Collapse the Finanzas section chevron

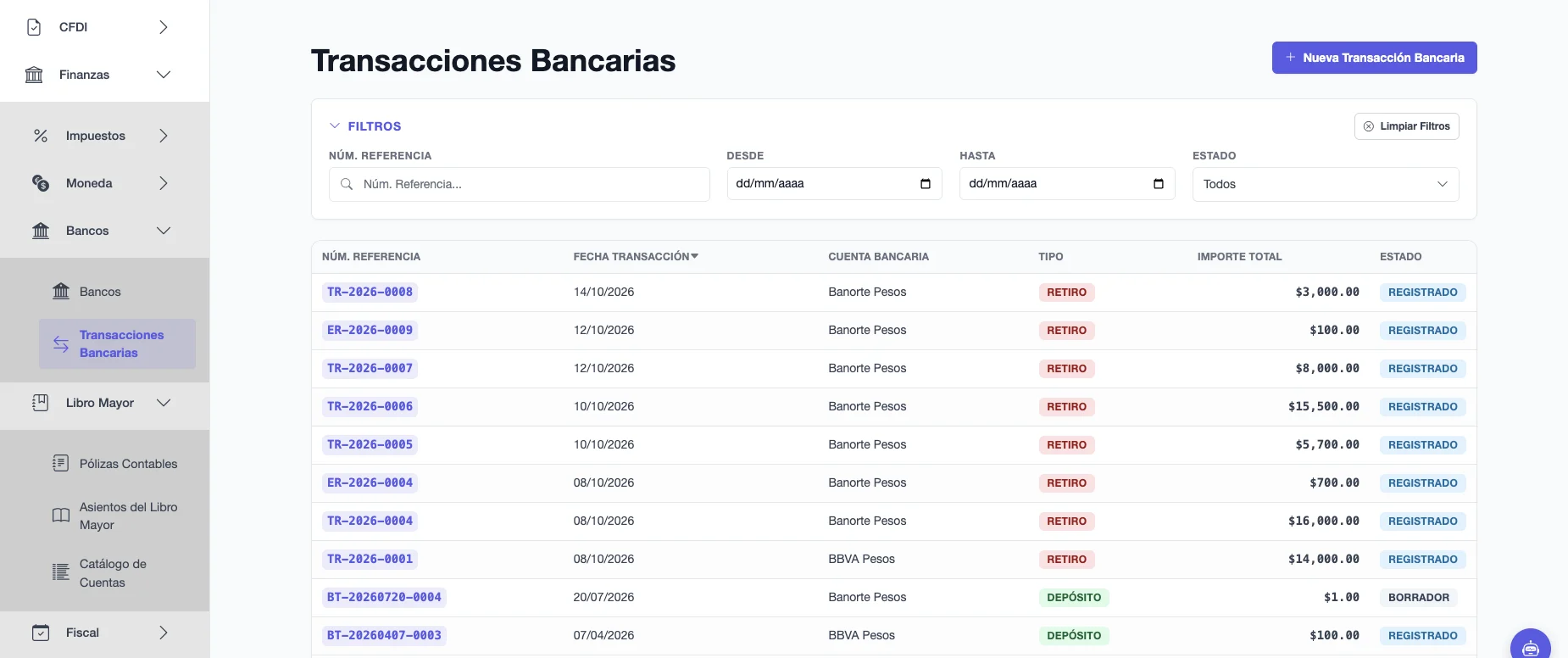pyautogui.click(x=164, y=75)
